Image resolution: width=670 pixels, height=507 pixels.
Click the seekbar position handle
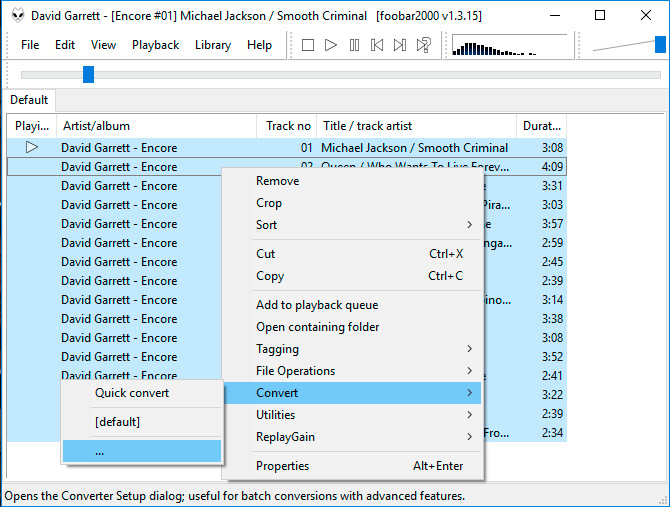pyautogui.click(x=88, y=74)
